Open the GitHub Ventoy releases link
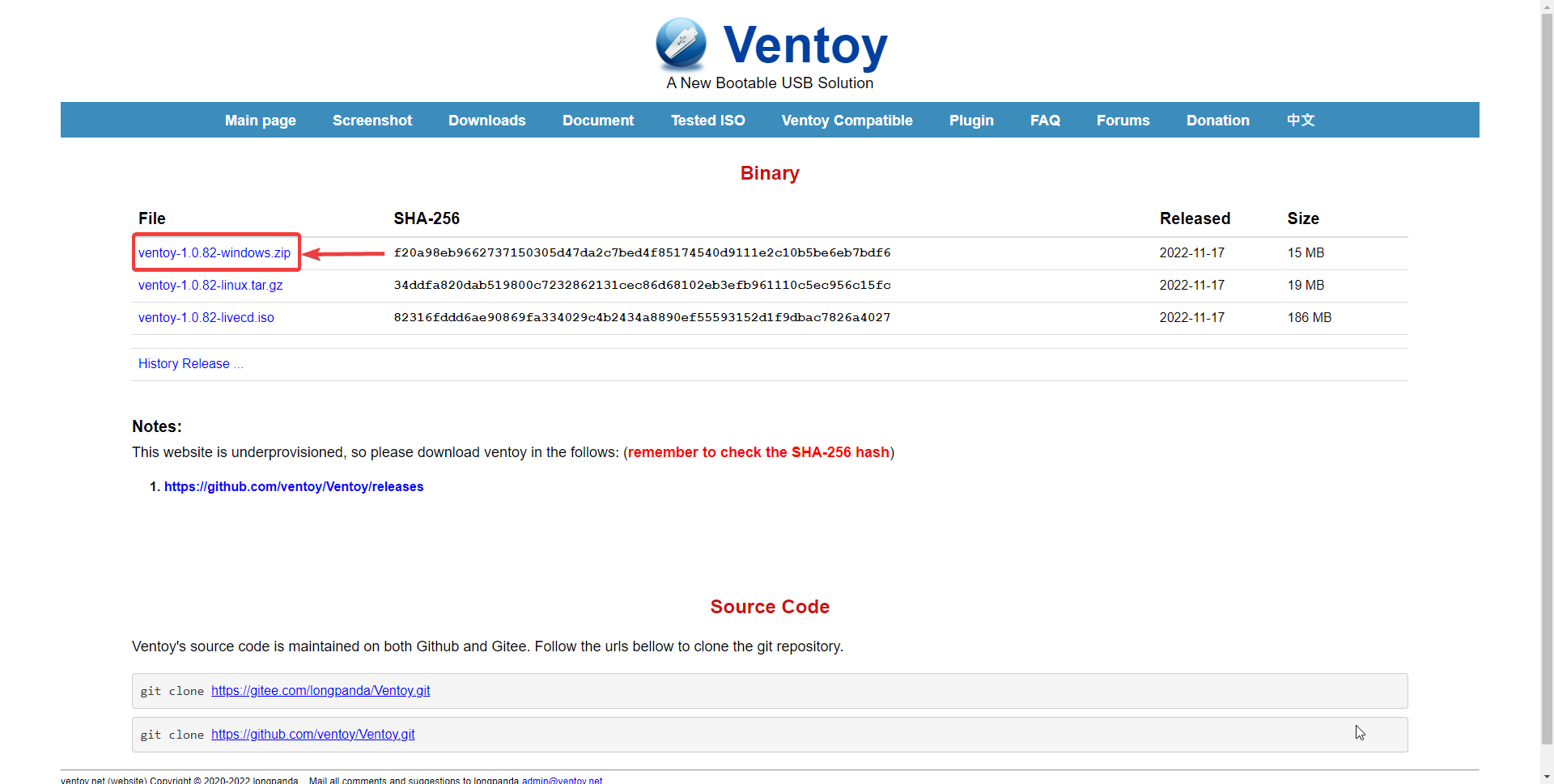 (x=294, y=486)
